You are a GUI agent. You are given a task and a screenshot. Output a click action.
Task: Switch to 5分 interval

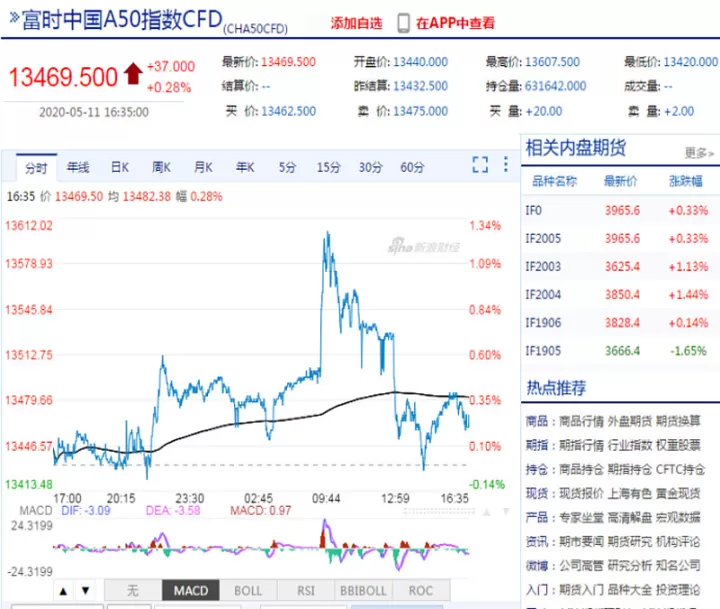[287, 167]
